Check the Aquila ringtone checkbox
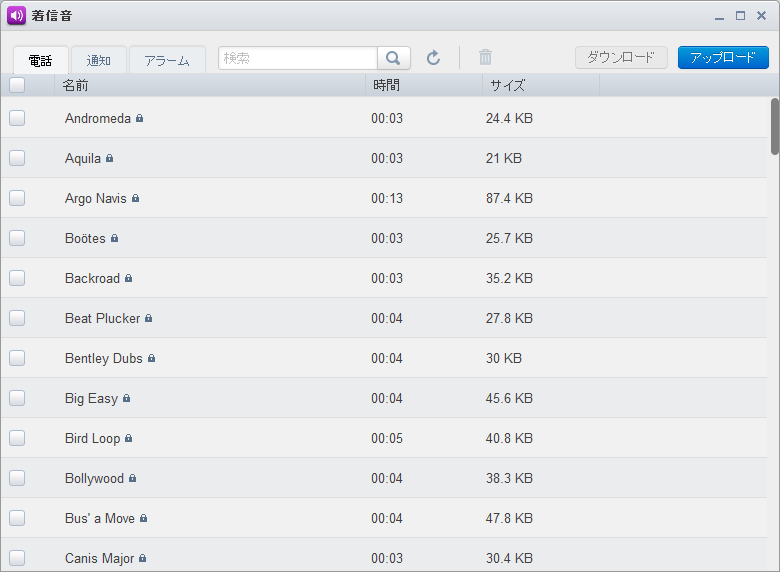Viewport: 780px width, 572px height. [x=17, y=158]
